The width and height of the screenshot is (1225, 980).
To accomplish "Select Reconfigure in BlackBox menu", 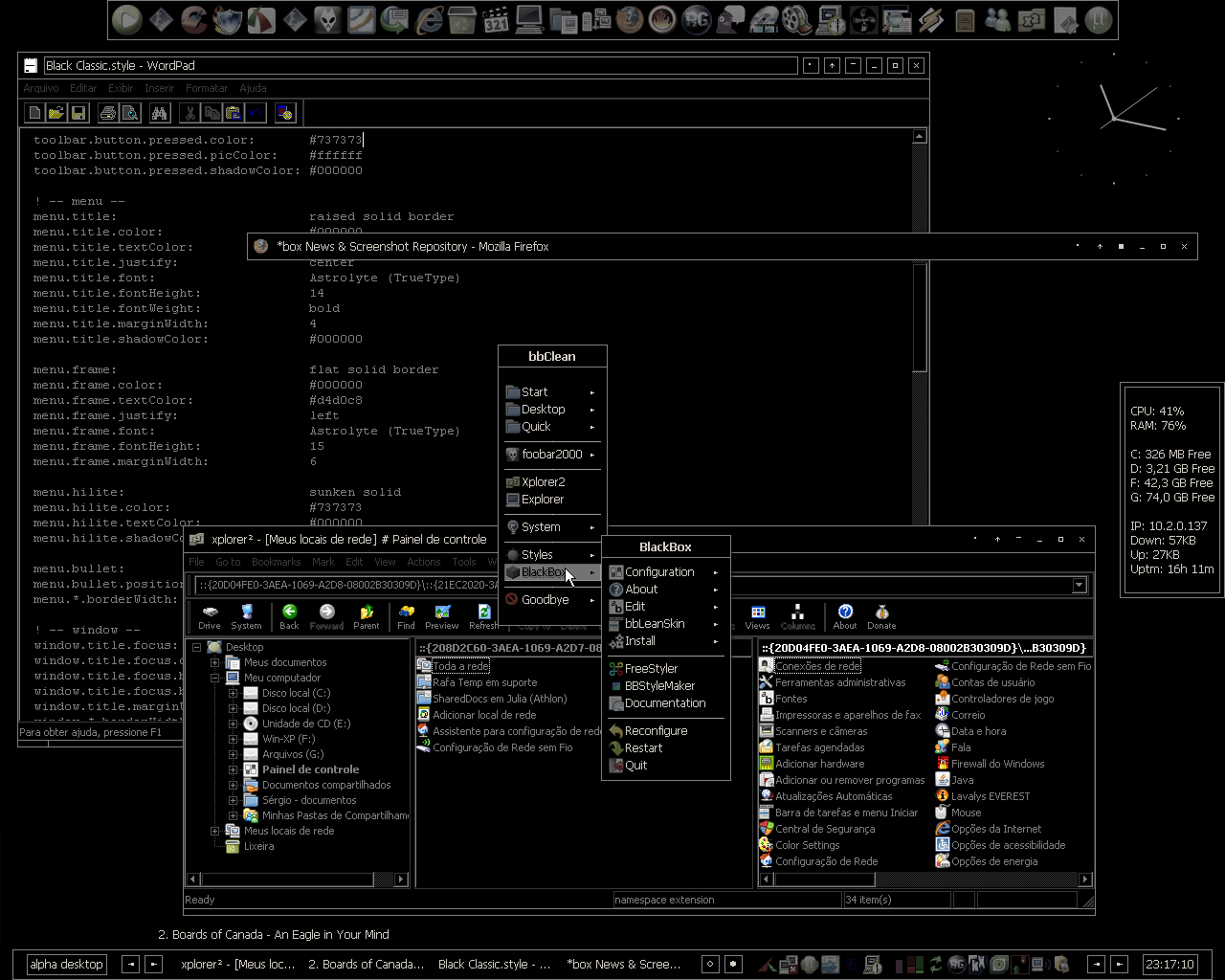I will [x=665, y=731].
